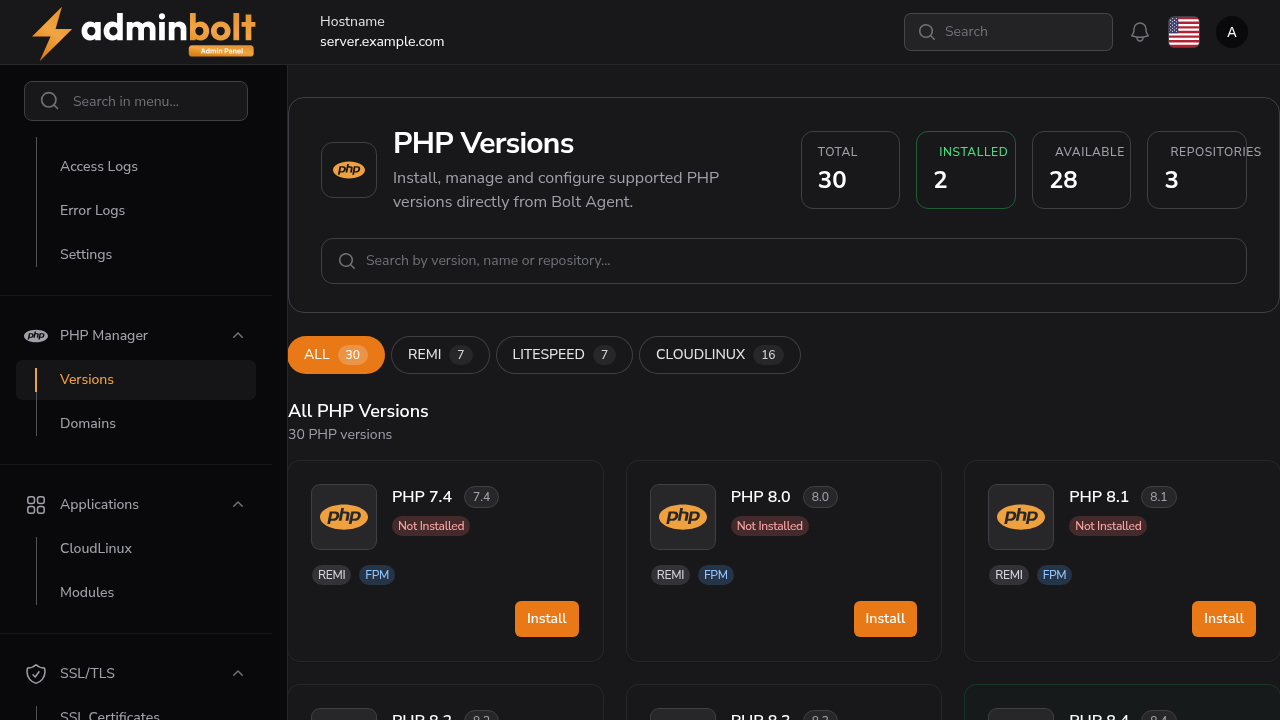The height and width of the screenshot is (720, 1280).
Task: Open CloudLinux under Applications
Action: (96, 549)
